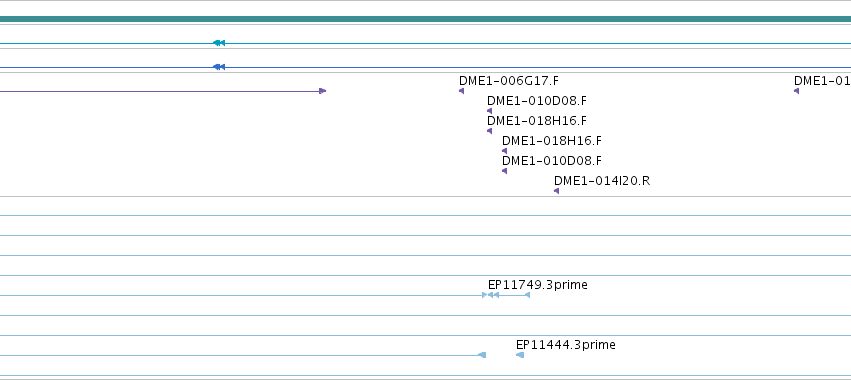Select the DME1-014I20.R feature label

click(x=601, y=181)
